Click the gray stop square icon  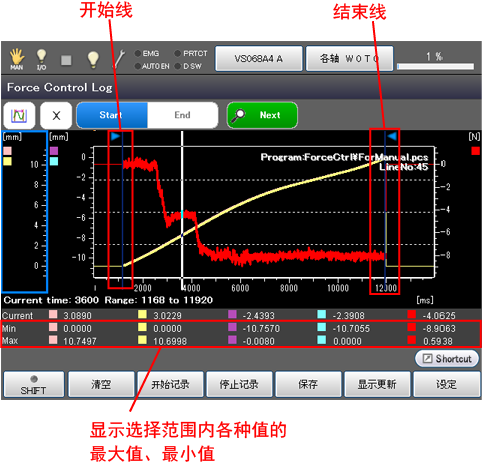tap(66, 60)
